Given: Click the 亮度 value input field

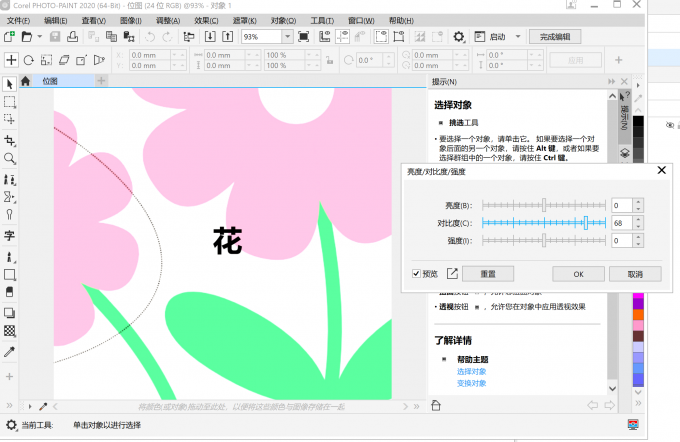Looking at the screenshot, I should (x=622, y=205).
